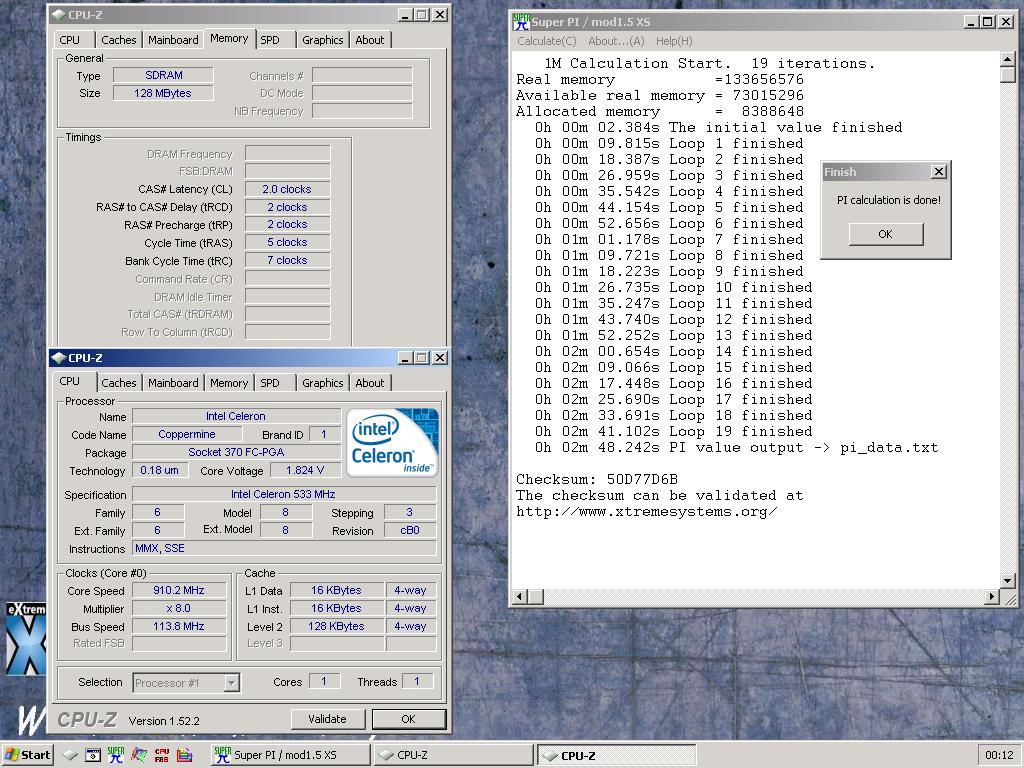
Task: Open the Start menu
Action: (x=27, y=755)
